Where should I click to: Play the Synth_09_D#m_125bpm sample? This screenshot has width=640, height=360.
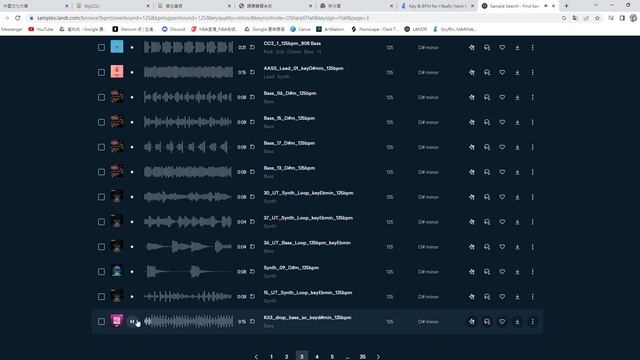pos(132,271)
